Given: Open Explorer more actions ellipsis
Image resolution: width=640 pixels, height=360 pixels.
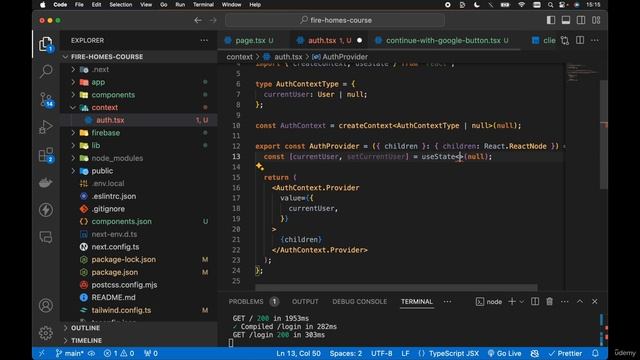Looking at the screenshot, I should (x=204, y=40).
